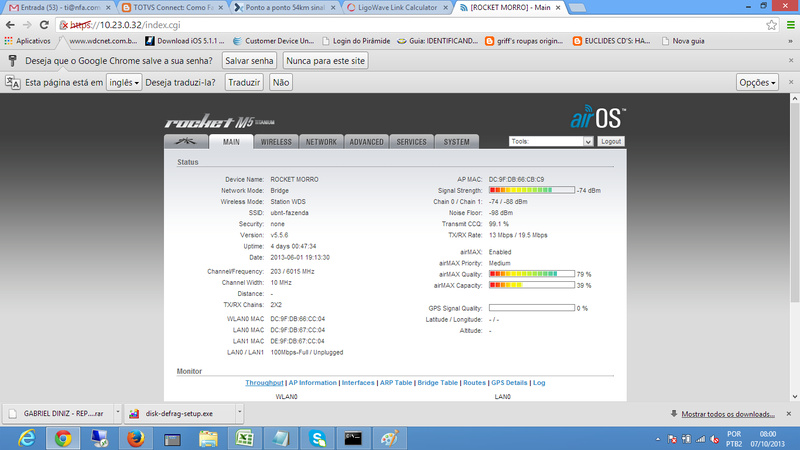Launch Firefox from the taskbar

135,438
